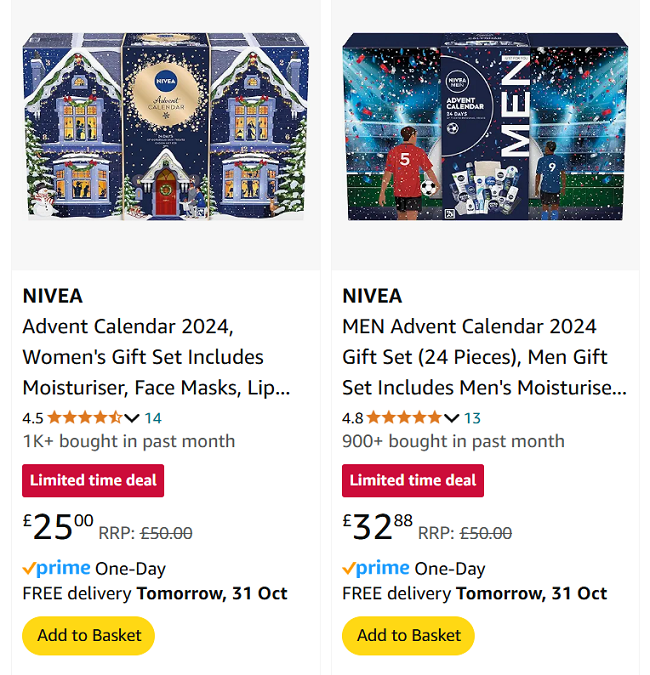Click NIVEA brand name above women's calendar
The height and width of the screenshot is (675, 650).
click(52, 296)
